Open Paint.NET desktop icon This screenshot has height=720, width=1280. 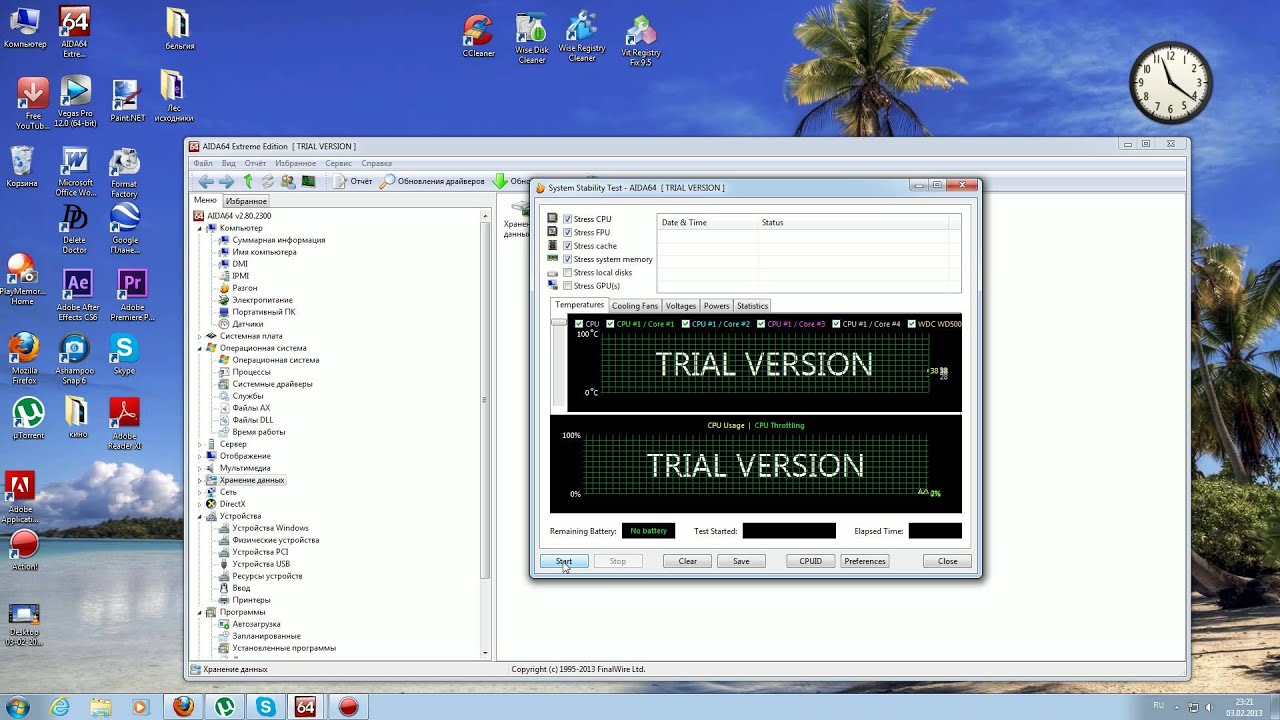click(127, 101)
